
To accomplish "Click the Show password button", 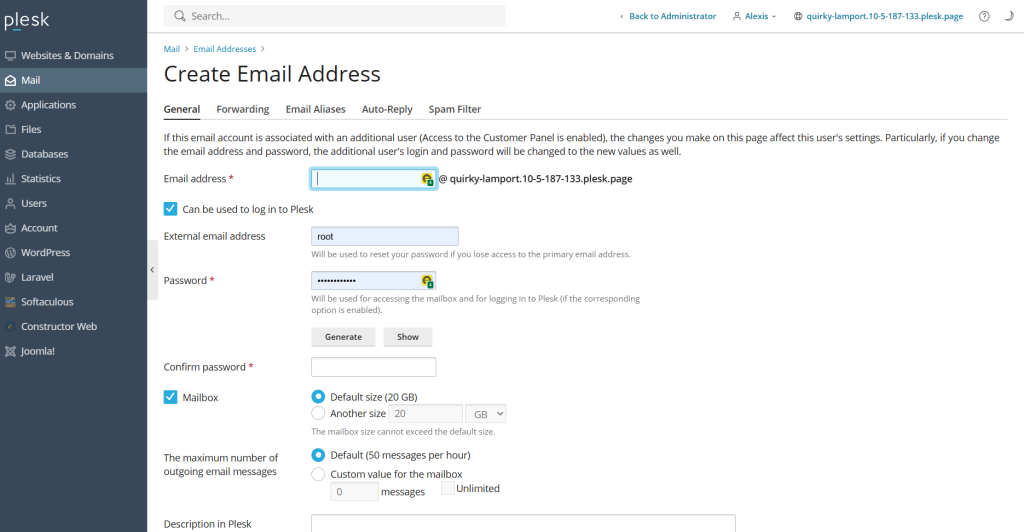I will [408, 337].
